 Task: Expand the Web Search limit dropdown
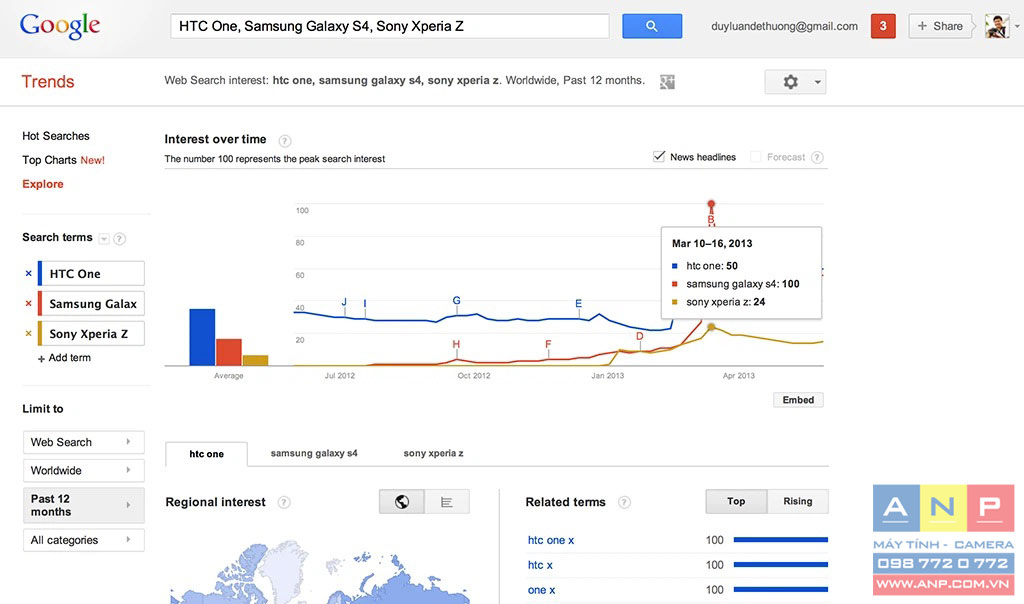(83, 442)
